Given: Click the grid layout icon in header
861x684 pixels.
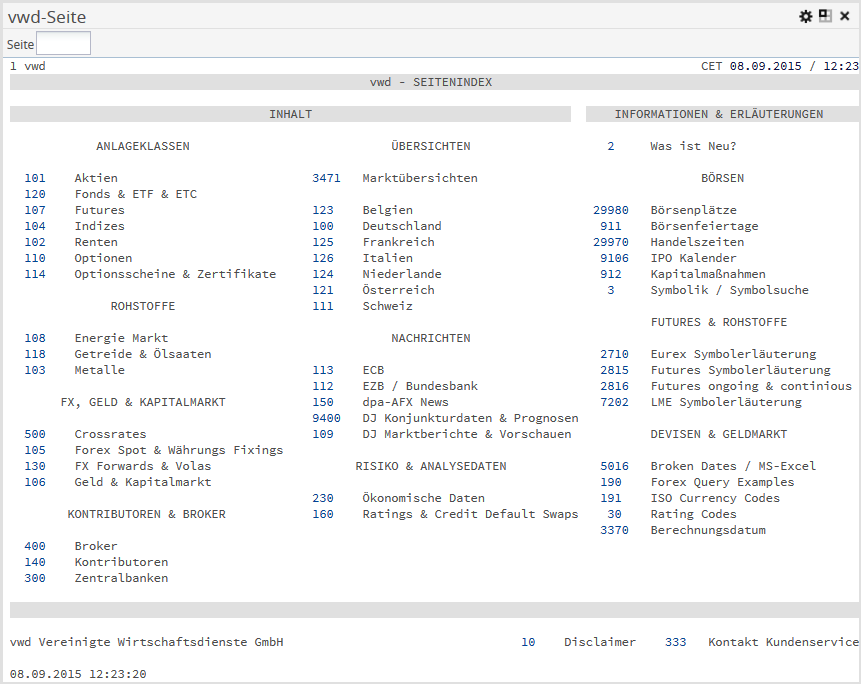Looking at the screenshot, I should 825,16.
